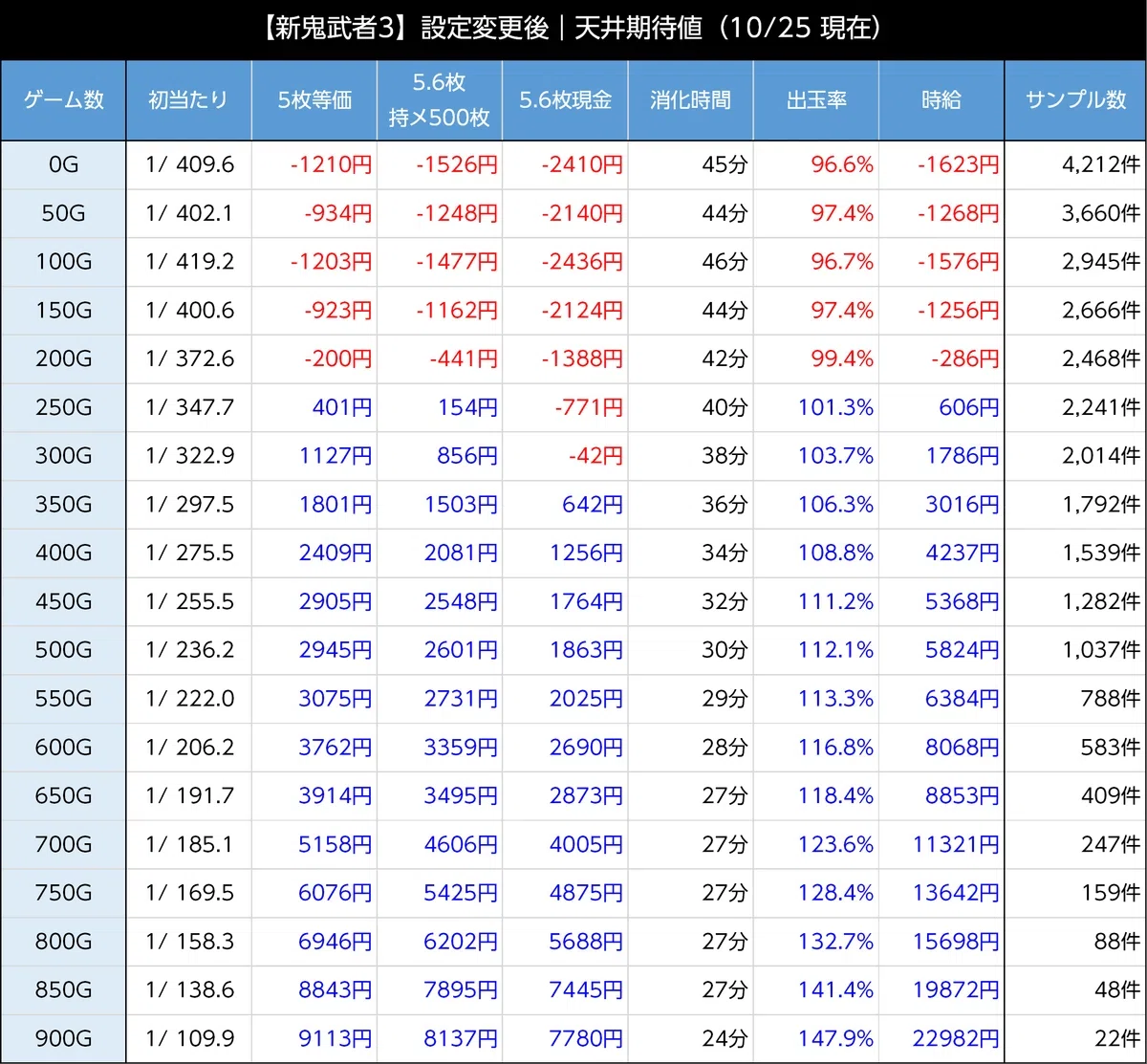This screenshot has height=1064, width=1147.
Task: Select the 200G row label
Action: 63,359
